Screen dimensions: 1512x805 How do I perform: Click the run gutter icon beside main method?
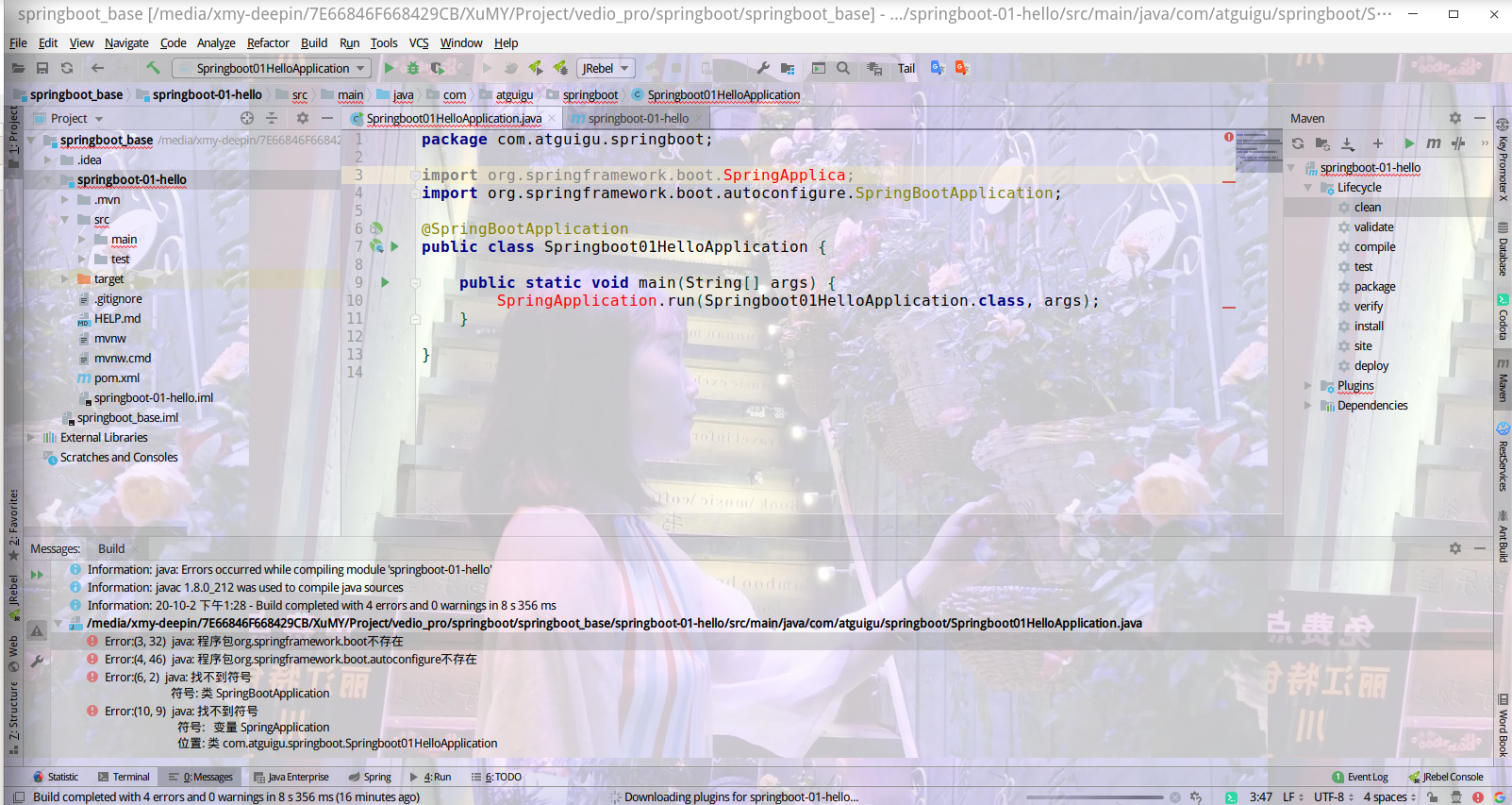point(385,282)
